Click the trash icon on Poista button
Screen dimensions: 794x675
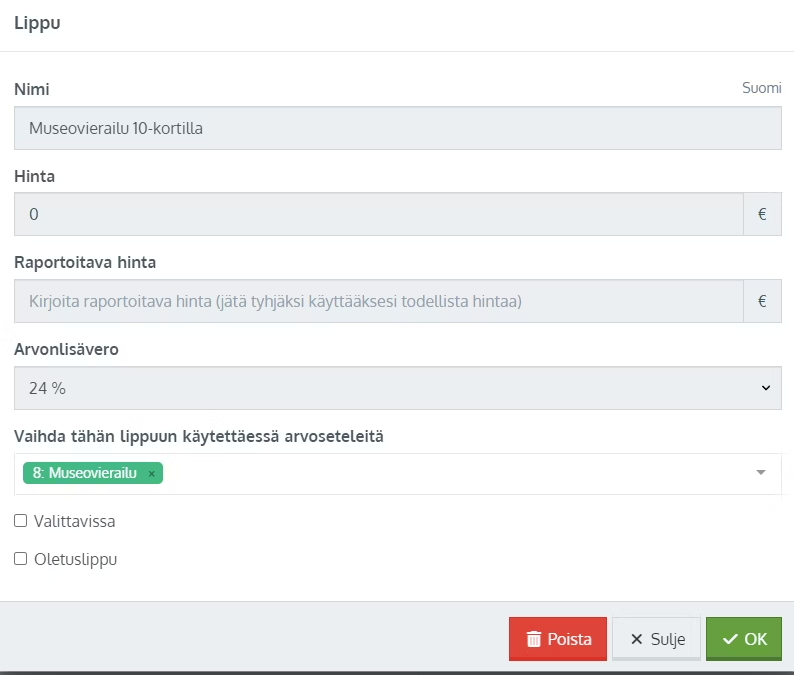tap(534, 639)
